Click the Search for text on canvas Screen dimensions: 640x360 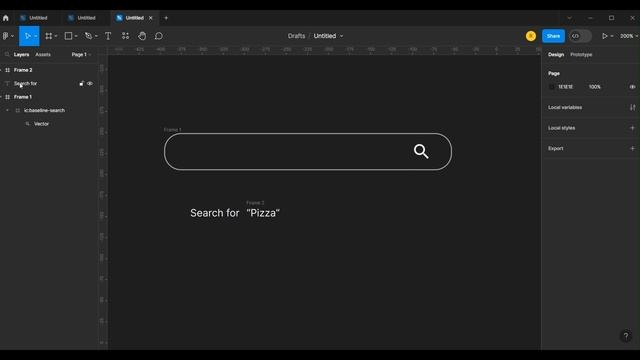[215, 213]
